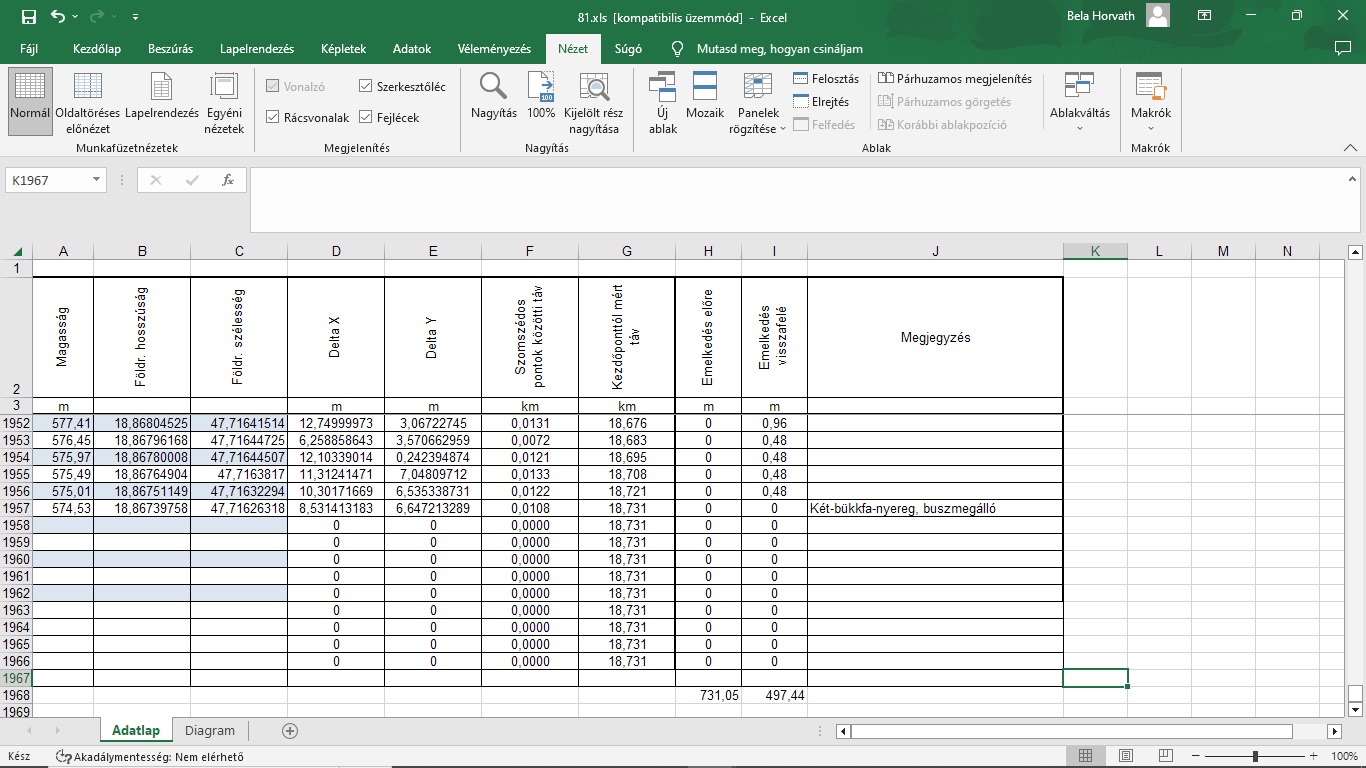This screenshot has width=1366, height=768.
Task: Add a new sheet with plus icon
Action: click(x=290, y=731)
